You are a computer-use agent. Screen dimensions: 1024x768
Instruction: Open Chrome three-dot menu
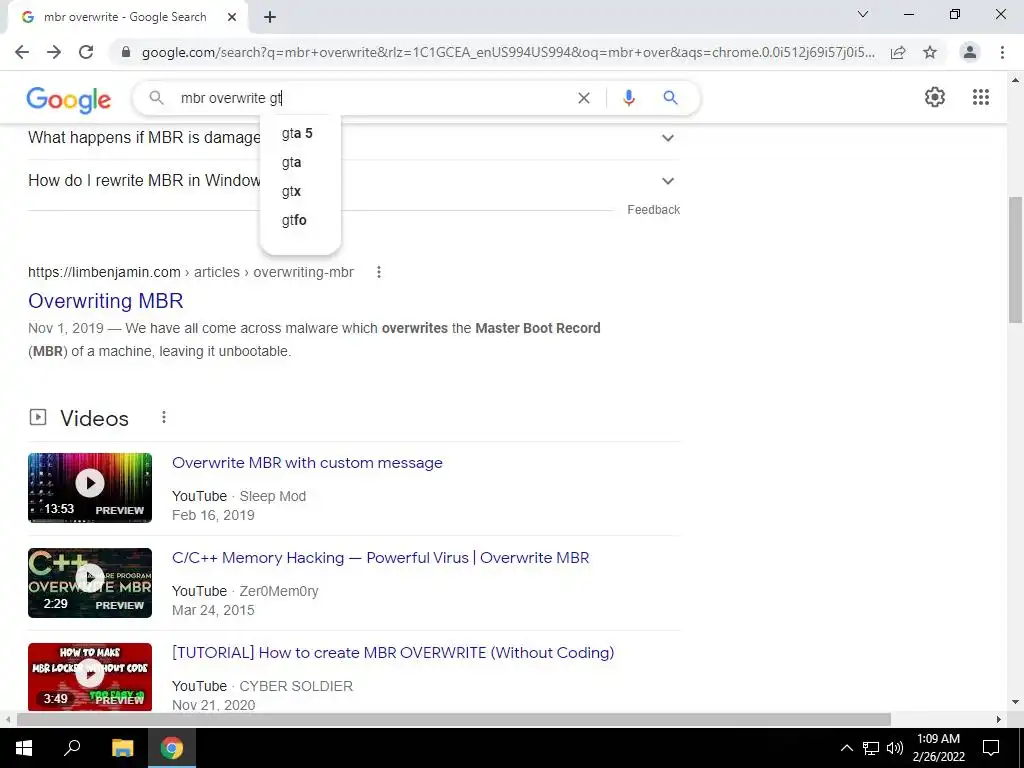coord(1002,52)
